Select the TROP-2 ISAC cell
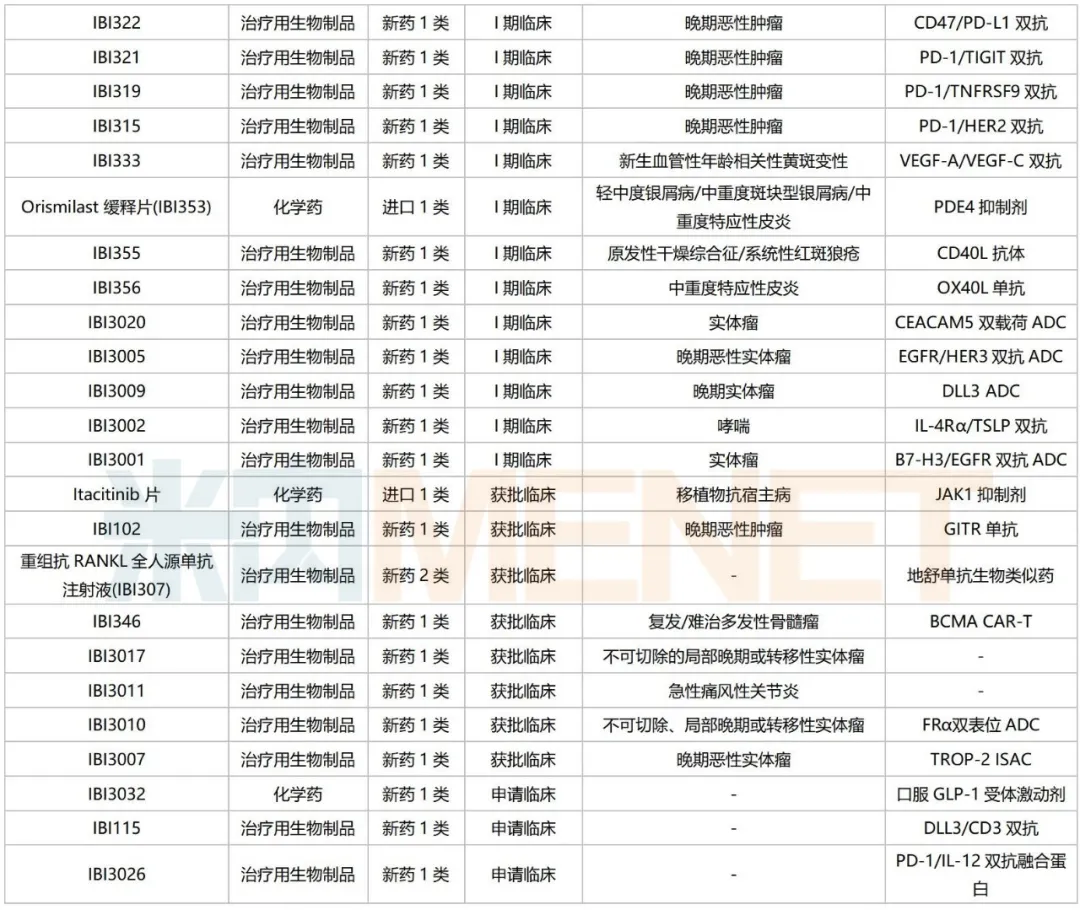 click(980, 760)
